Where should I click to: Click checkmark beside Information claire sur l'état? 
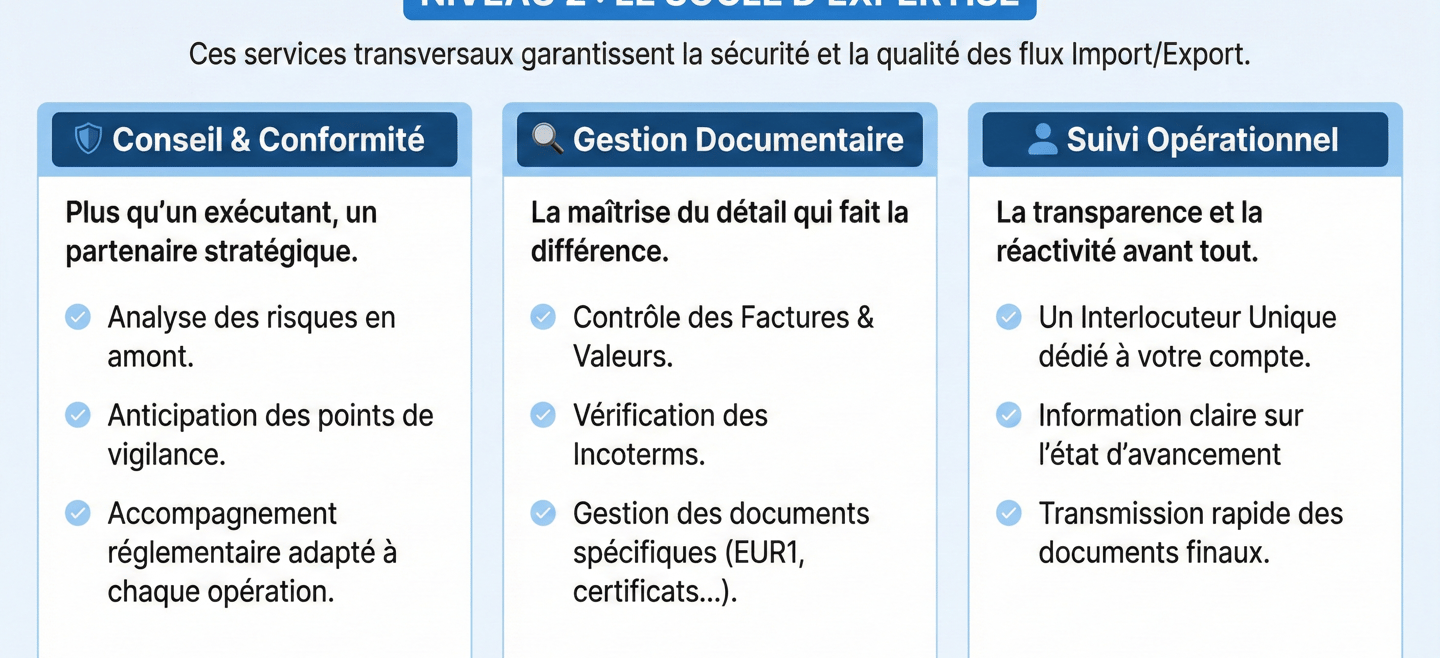point(1009,415)
